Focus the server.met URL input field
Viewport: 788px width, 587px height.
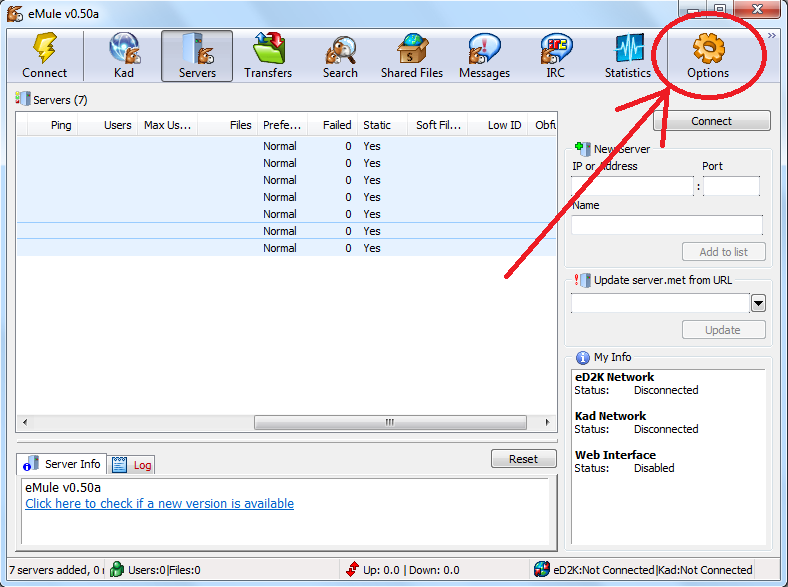tap(660, 303)
